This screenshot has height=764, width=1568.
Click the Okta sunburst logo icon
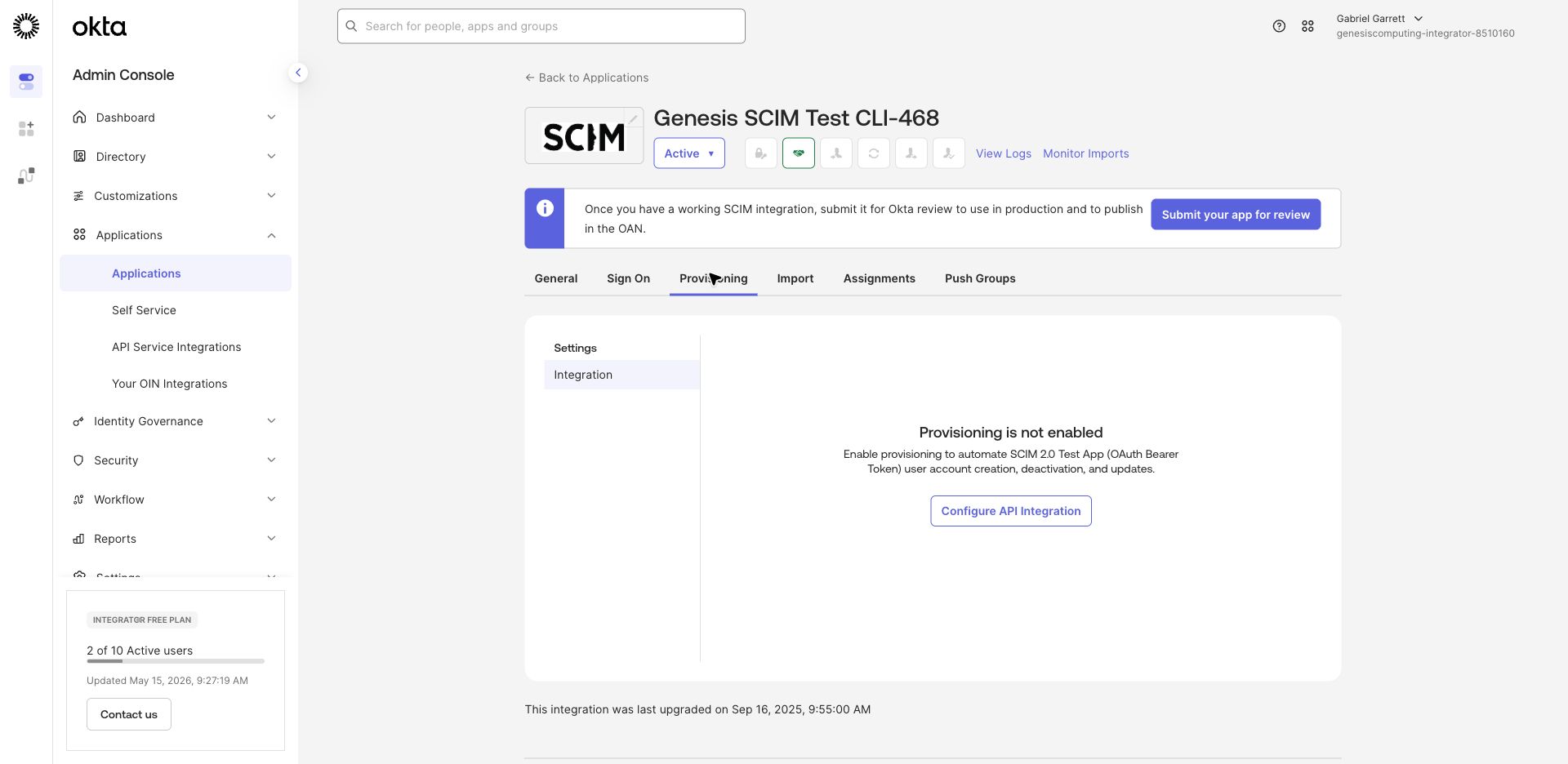point(26,26)
